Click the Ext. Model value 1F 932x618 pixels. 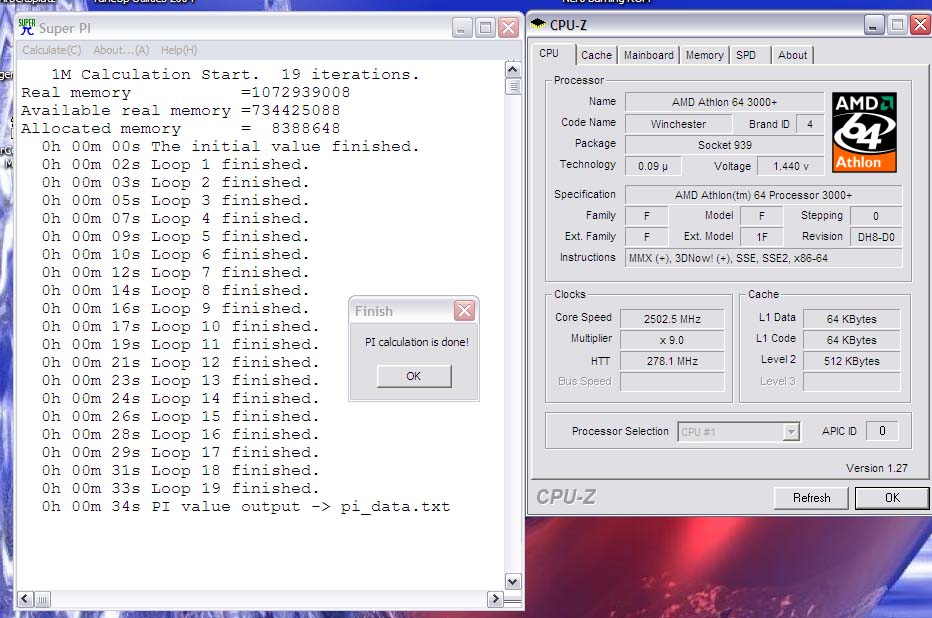(x=762, y=237)
